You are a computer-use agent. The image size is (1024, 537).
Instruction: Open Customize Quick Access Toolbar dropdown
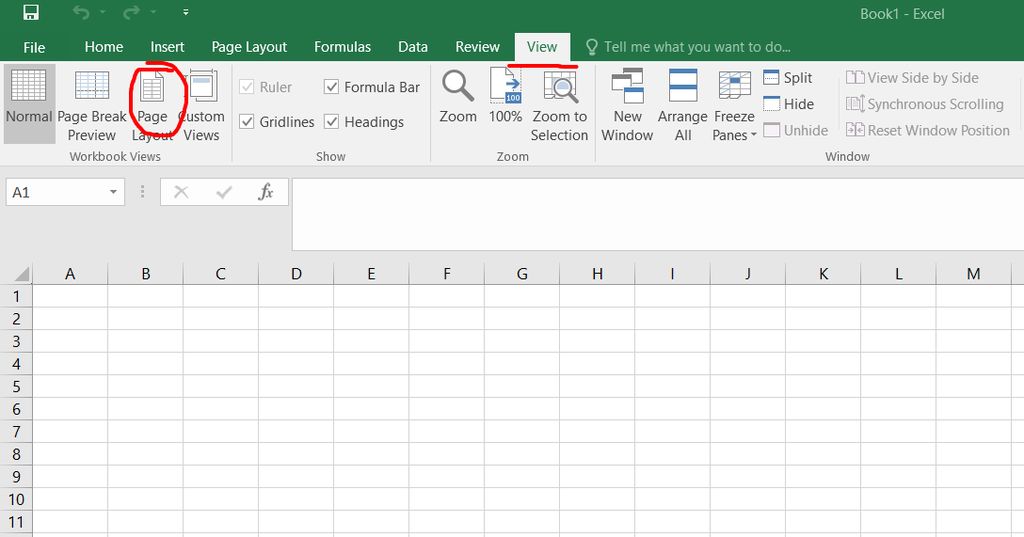click(186, 14)
